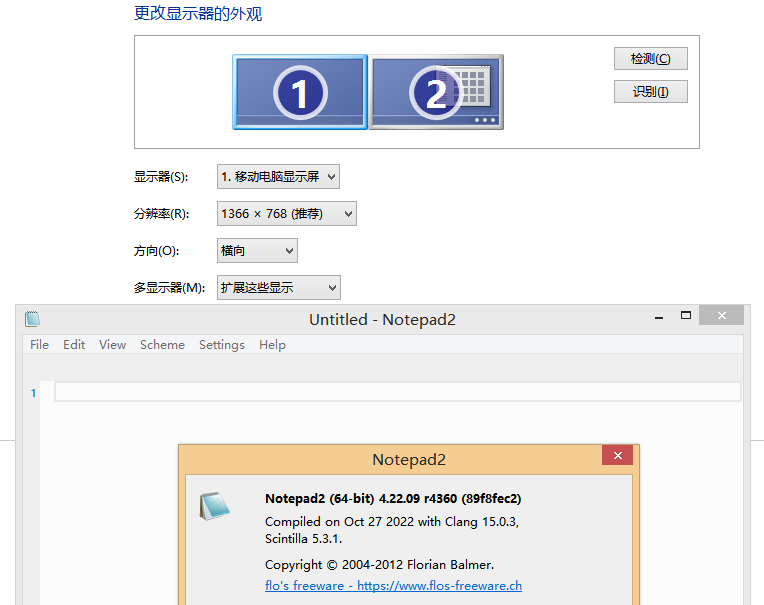This screenshot has height=605, width=764.
Task: Click line 1 in the Notepad2 editor
Action: [398, 392]
